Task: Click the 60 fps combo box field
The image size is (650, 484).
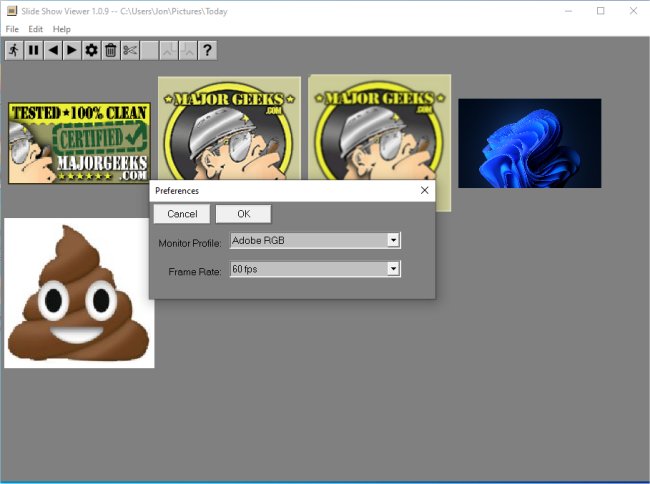Action: point(315,269)
